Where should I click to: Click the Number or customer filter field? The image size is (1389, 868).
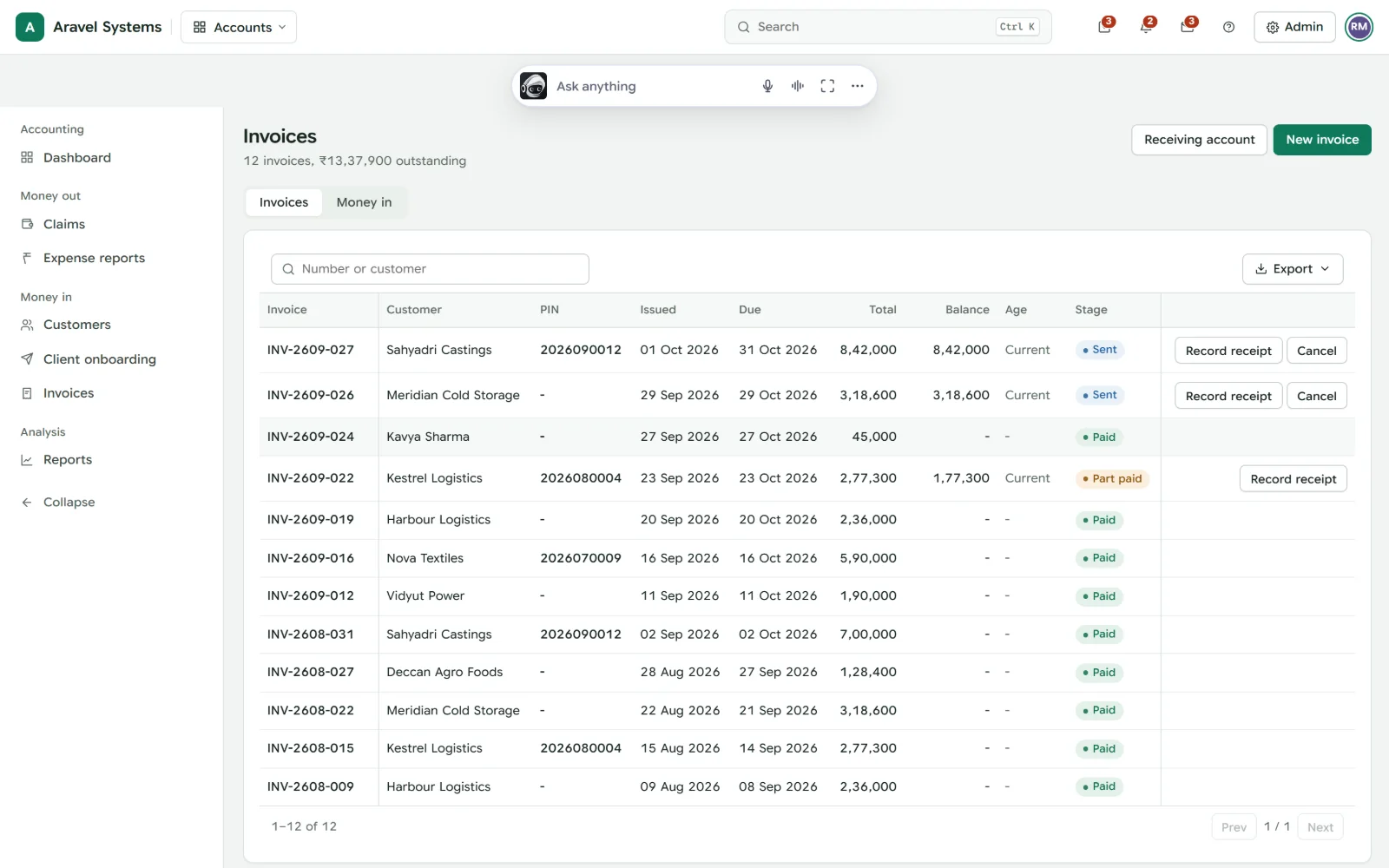(430, 269)
